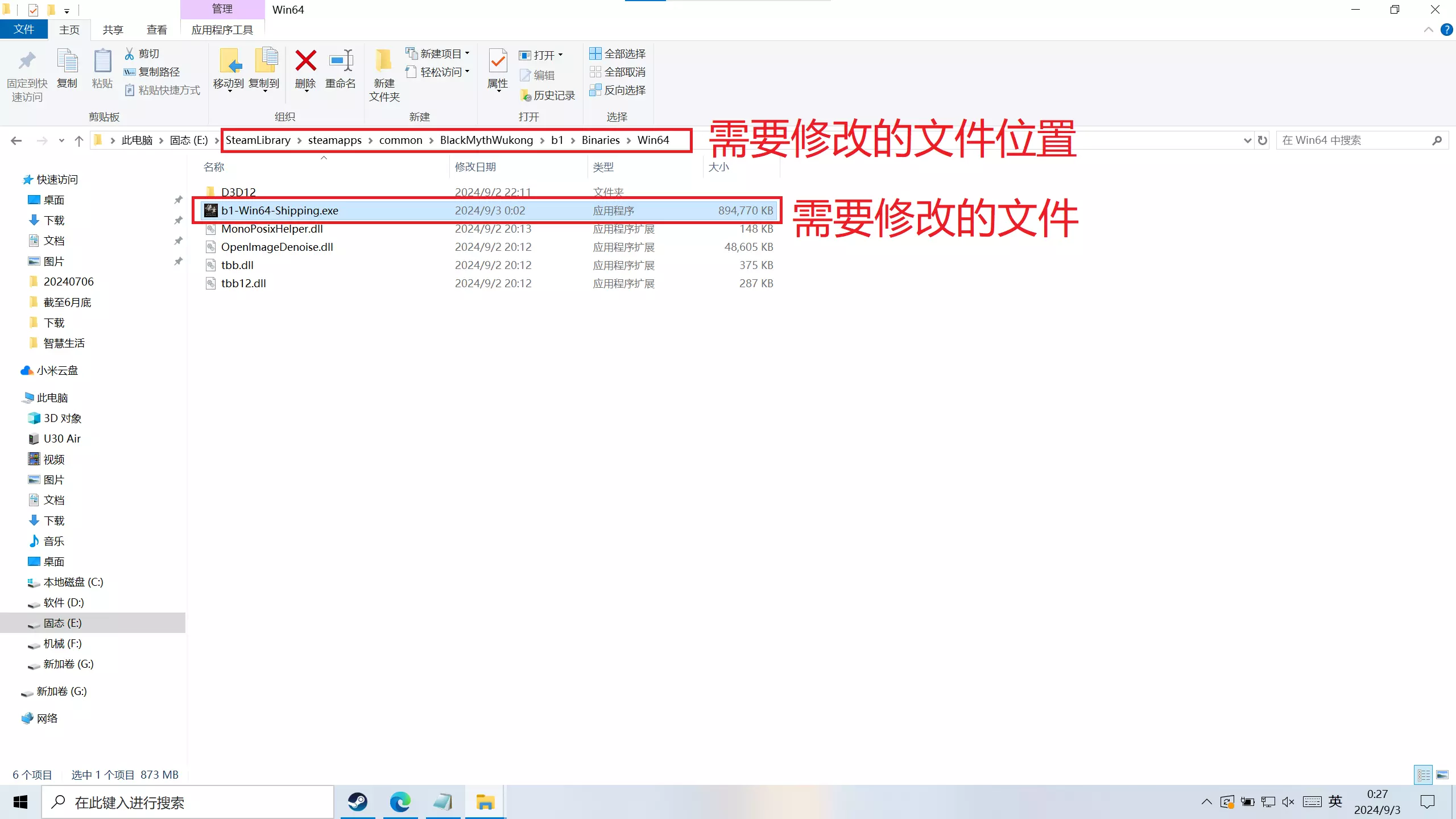Switch to details view toggle
The height and width of the screenshot is (819, 1456).
tap(1424, 775)
